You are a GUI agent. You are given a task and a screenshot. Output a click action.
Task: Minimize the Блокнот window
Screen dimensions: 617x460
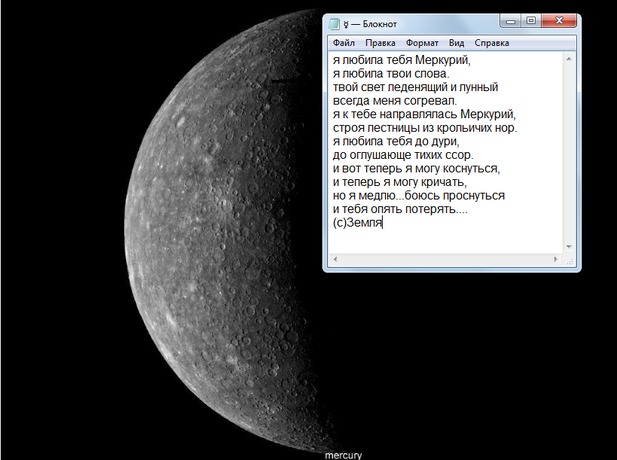coord(510,21)
